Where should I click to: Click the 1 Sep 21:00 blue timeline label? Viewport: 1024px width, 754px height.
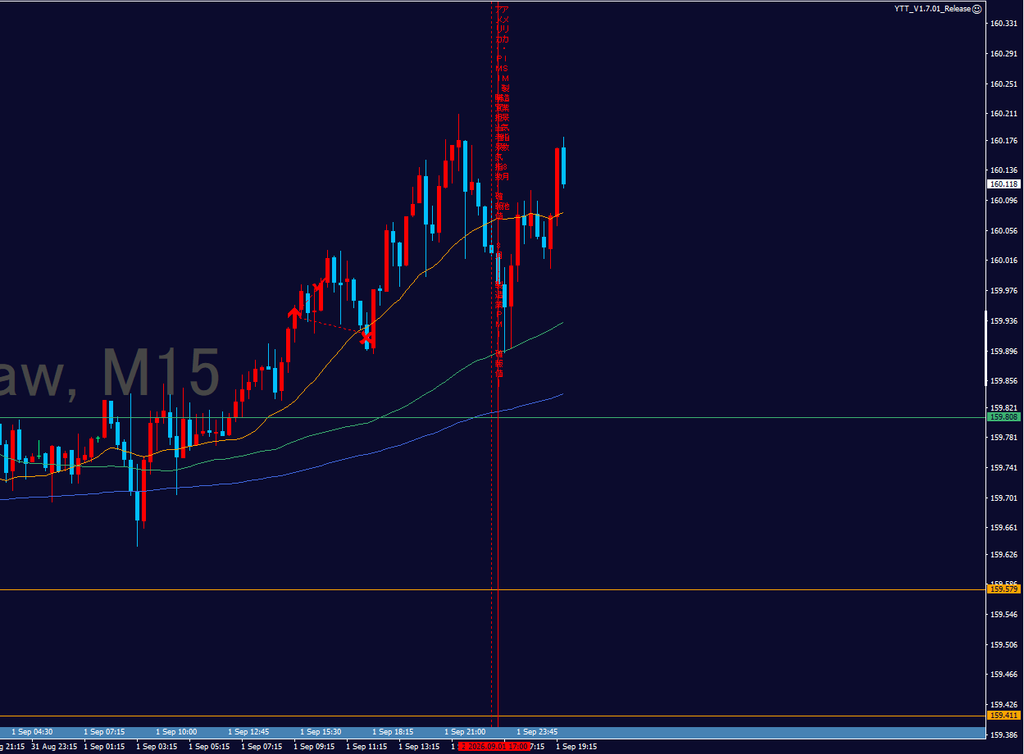[x=465, y=732]
